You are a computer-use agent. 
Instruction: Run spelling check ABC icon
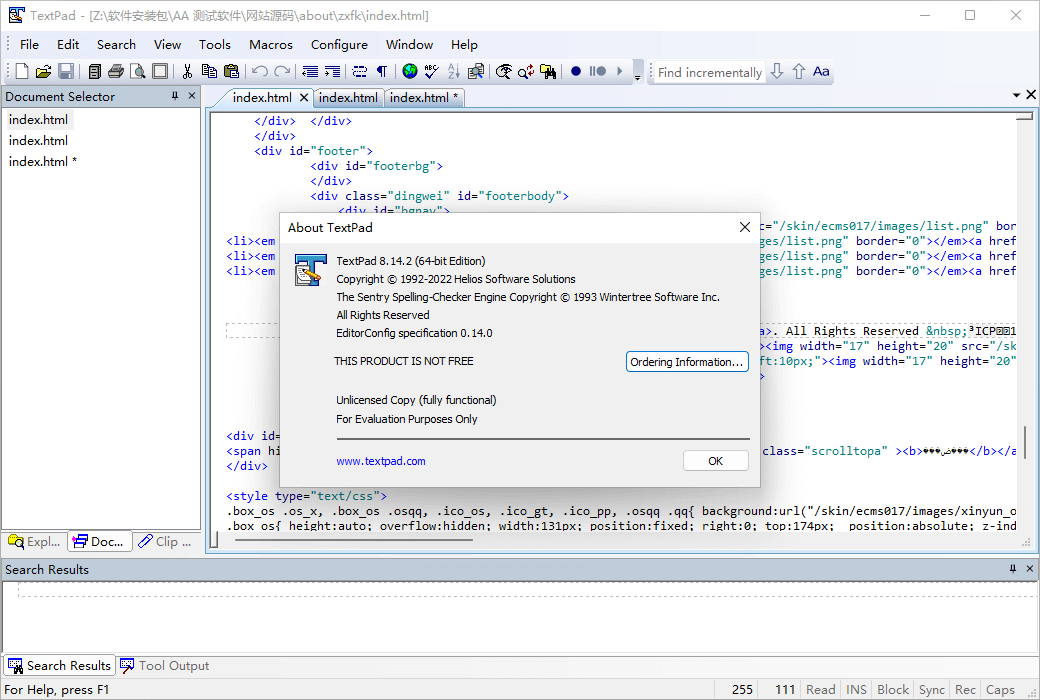coord(432,71)
